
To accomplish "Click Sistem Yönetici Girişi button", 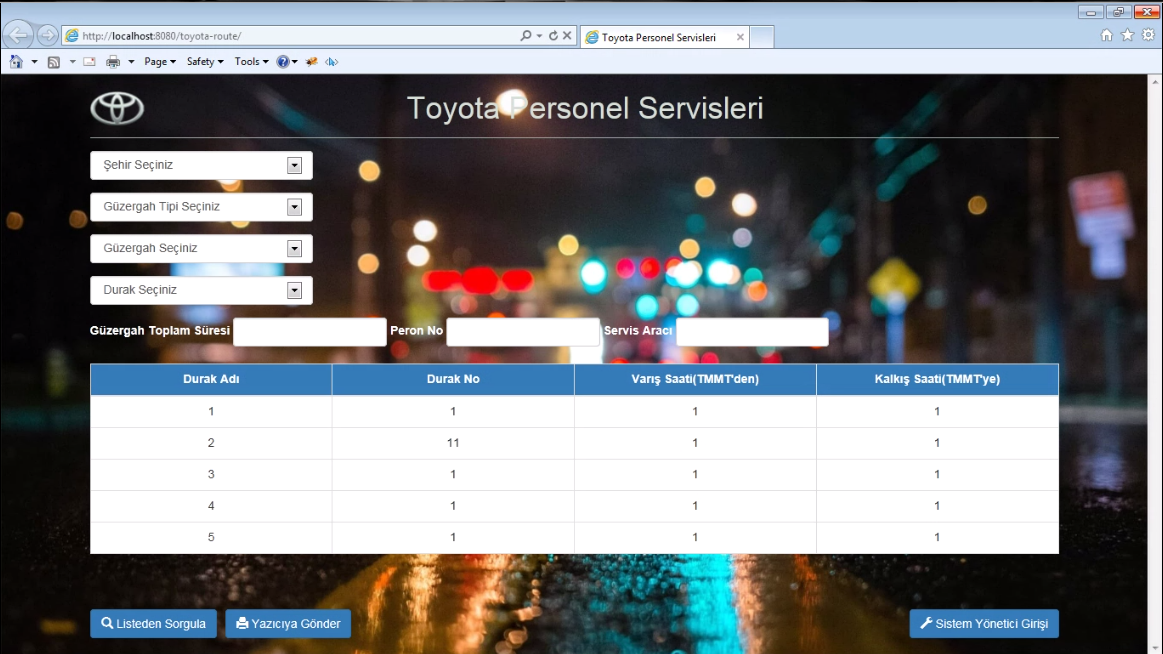I will pyautogui.click(x=984, y=624).
